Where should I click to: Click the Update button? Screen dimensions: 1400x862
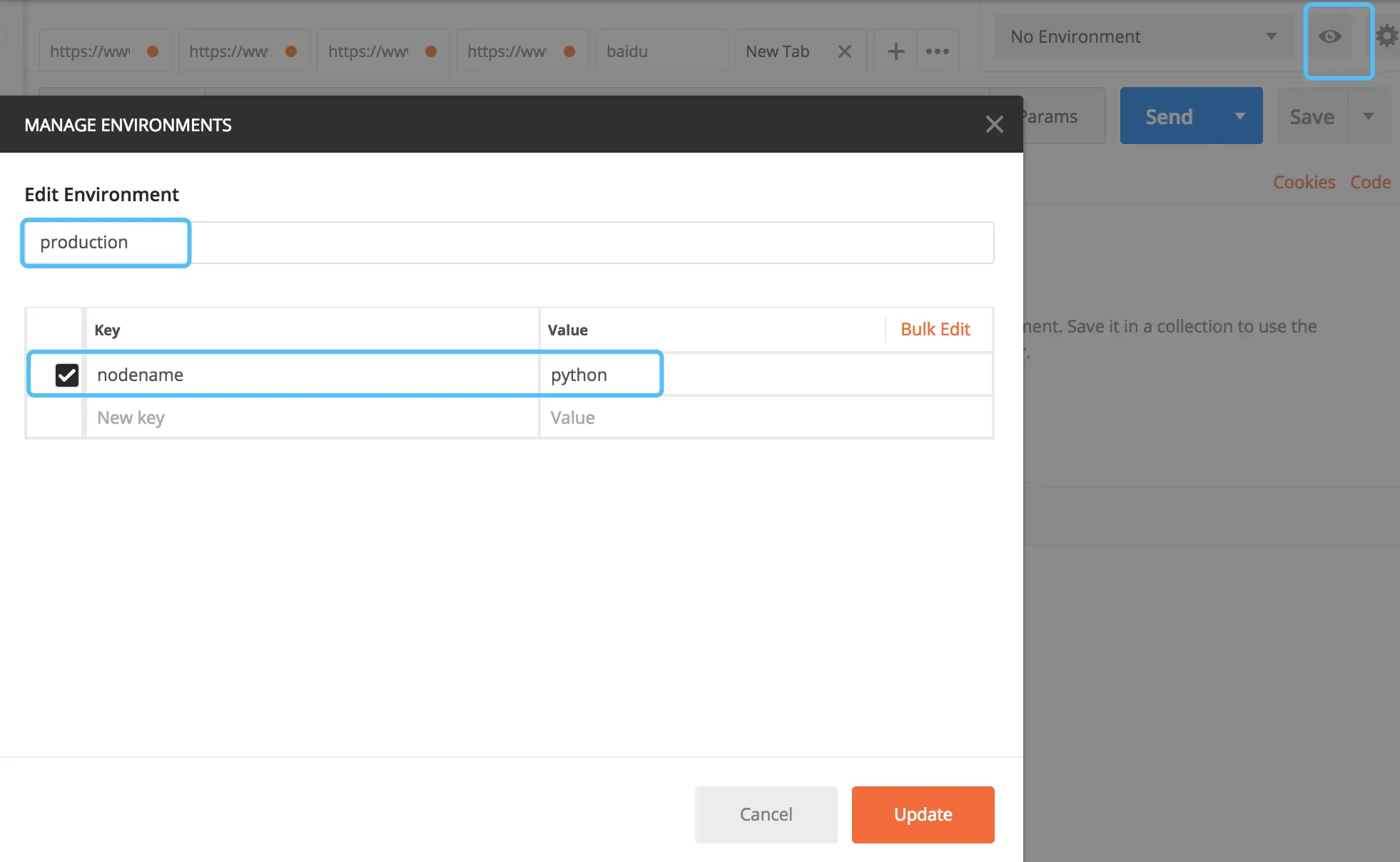[923, 814]
